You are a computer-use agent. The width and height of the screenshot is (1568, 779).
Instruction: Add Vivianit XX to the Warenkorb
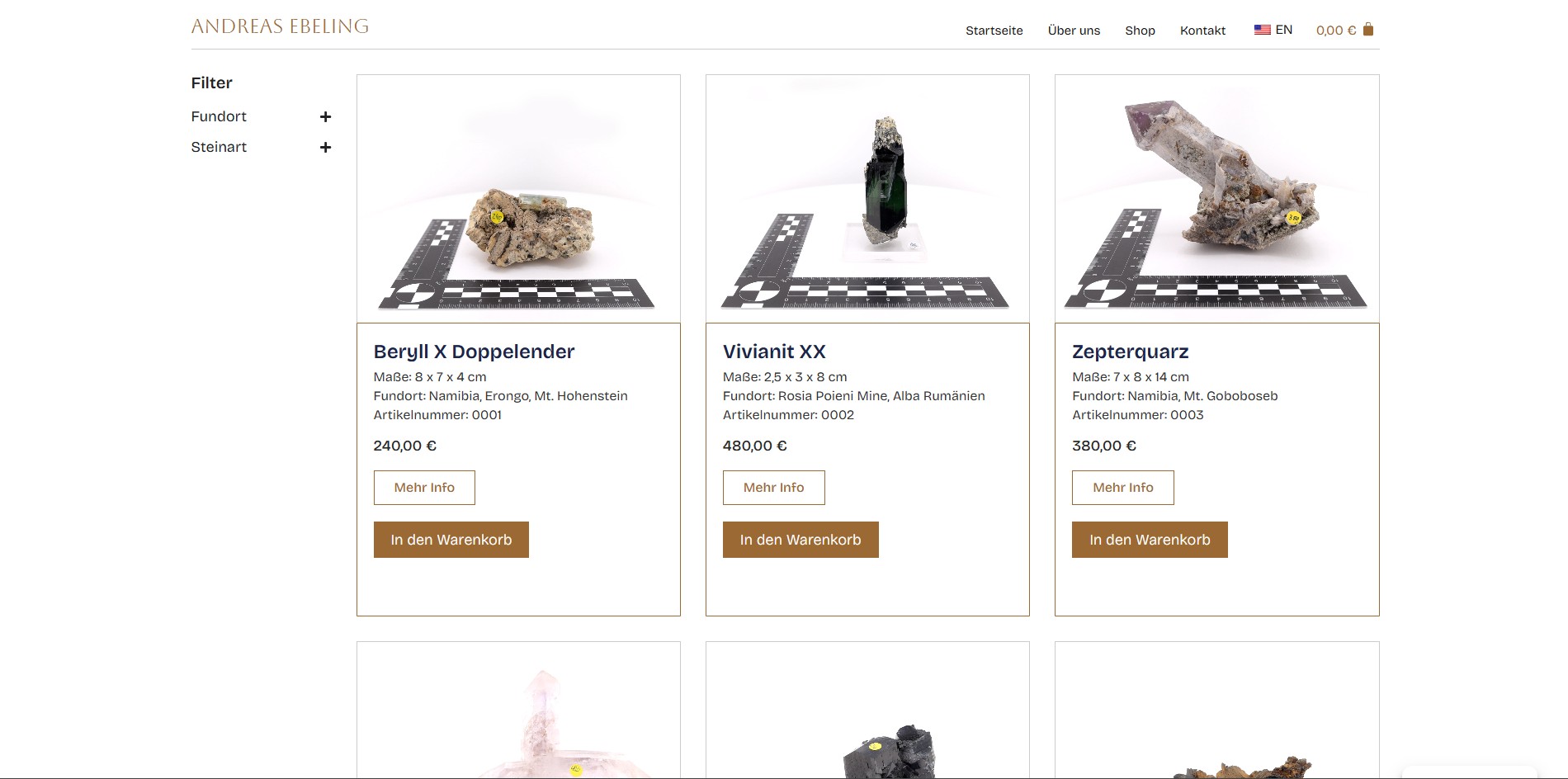point(801,540)
